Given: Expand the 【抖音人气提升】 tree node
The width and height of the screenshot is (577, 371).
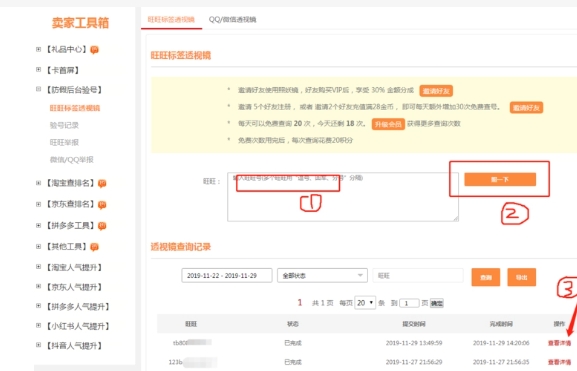Looking at the screenshot, I should tap(38, 345).
